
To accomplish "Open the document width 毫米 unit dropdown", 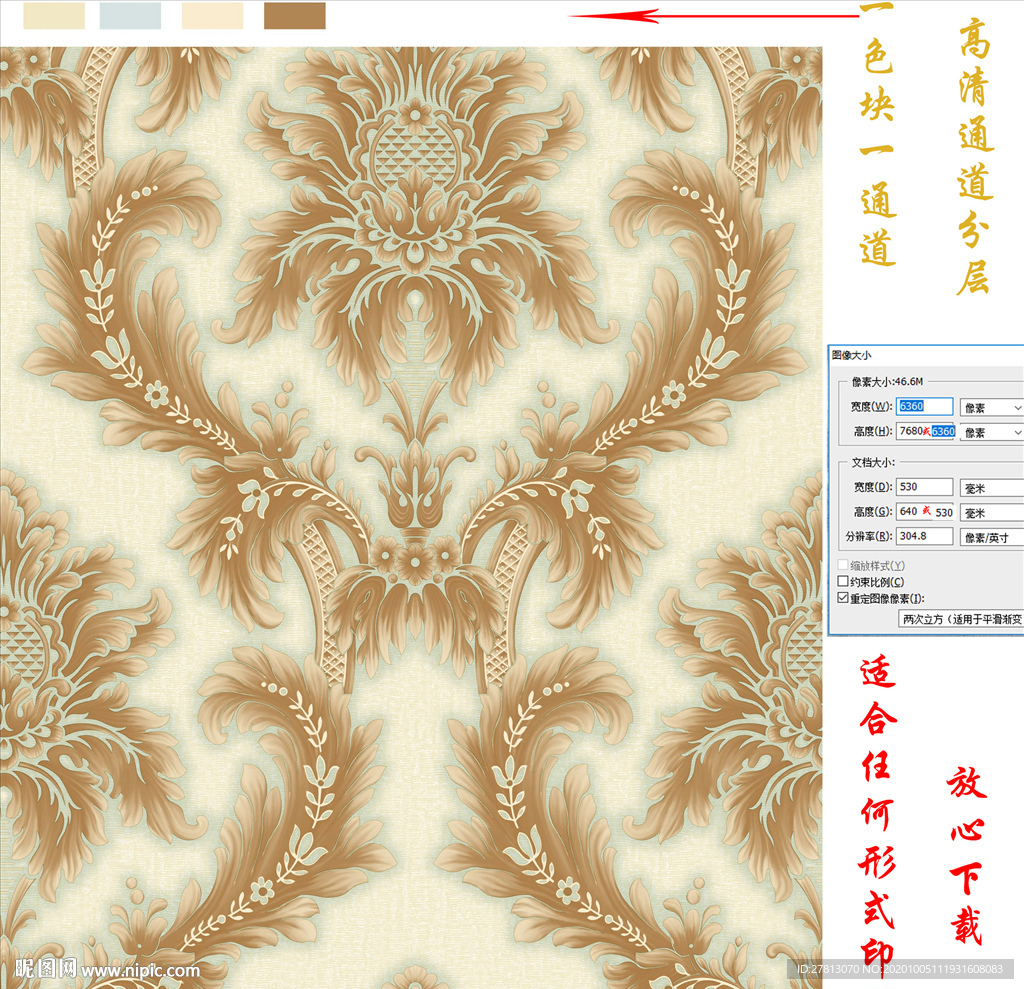I will pyautogui.click(x=991, y=489).
